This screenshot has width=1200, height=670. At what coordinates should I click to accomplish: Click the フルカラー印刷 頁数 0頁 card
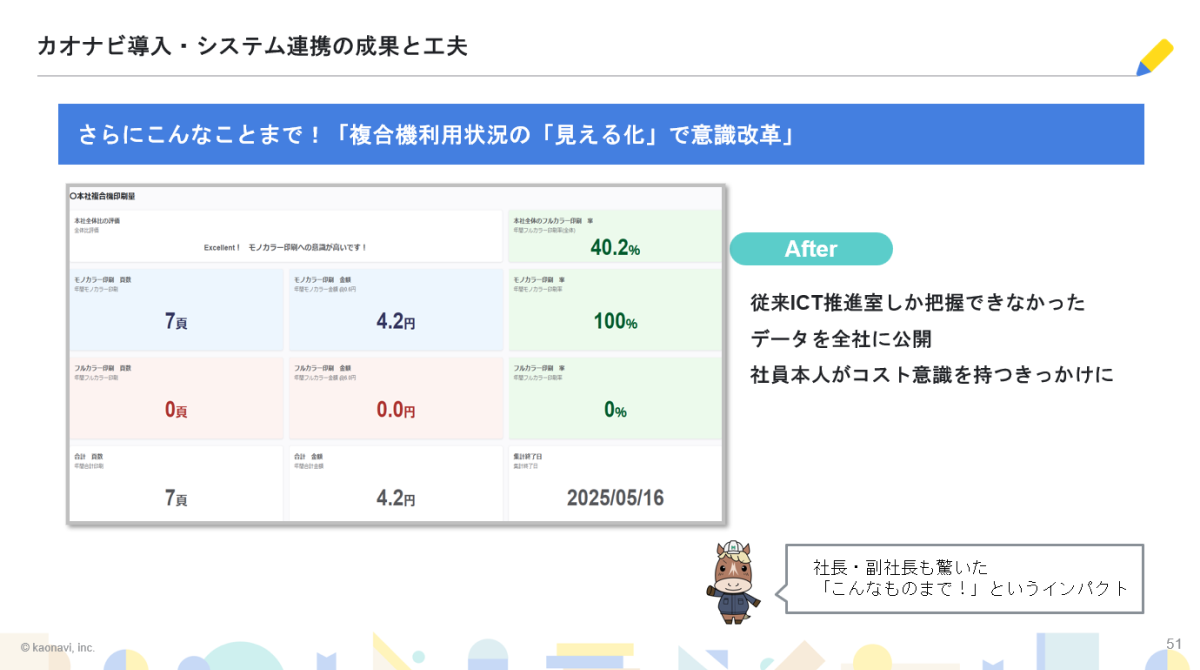(x=176, y=398)
